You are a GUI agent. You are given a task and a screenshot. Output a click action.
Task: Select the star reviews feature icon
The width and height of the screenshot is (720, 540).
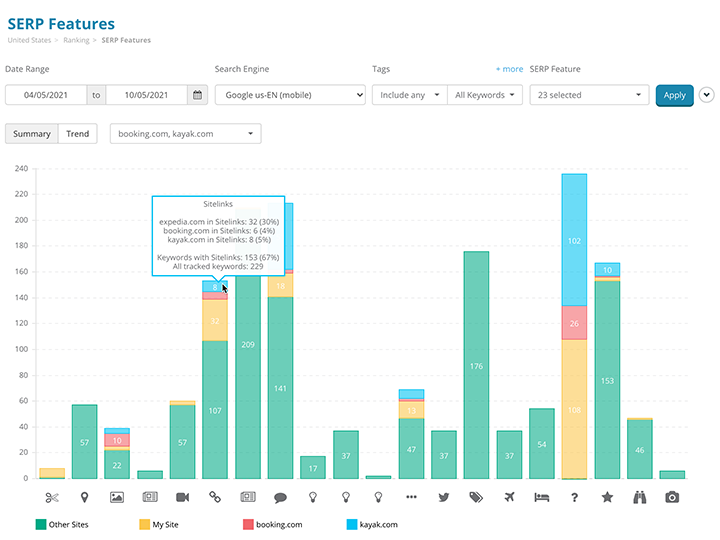tap(607, 497)
